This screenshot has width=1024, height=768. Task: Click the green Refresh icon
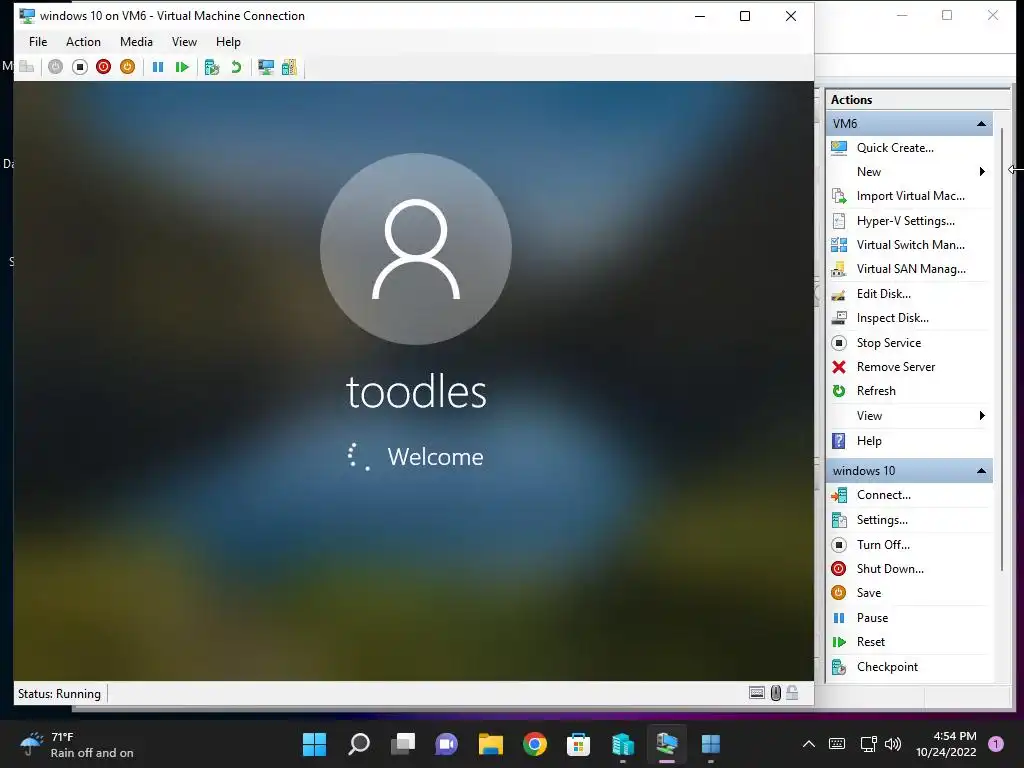(x=839, y=391)
